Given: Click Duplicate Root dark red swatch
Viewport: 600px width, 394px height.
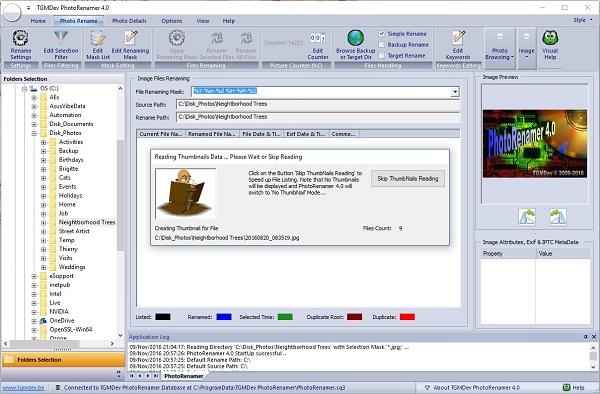Looking at the screenshot, I should pyautogui.click(x=354, y=317).
